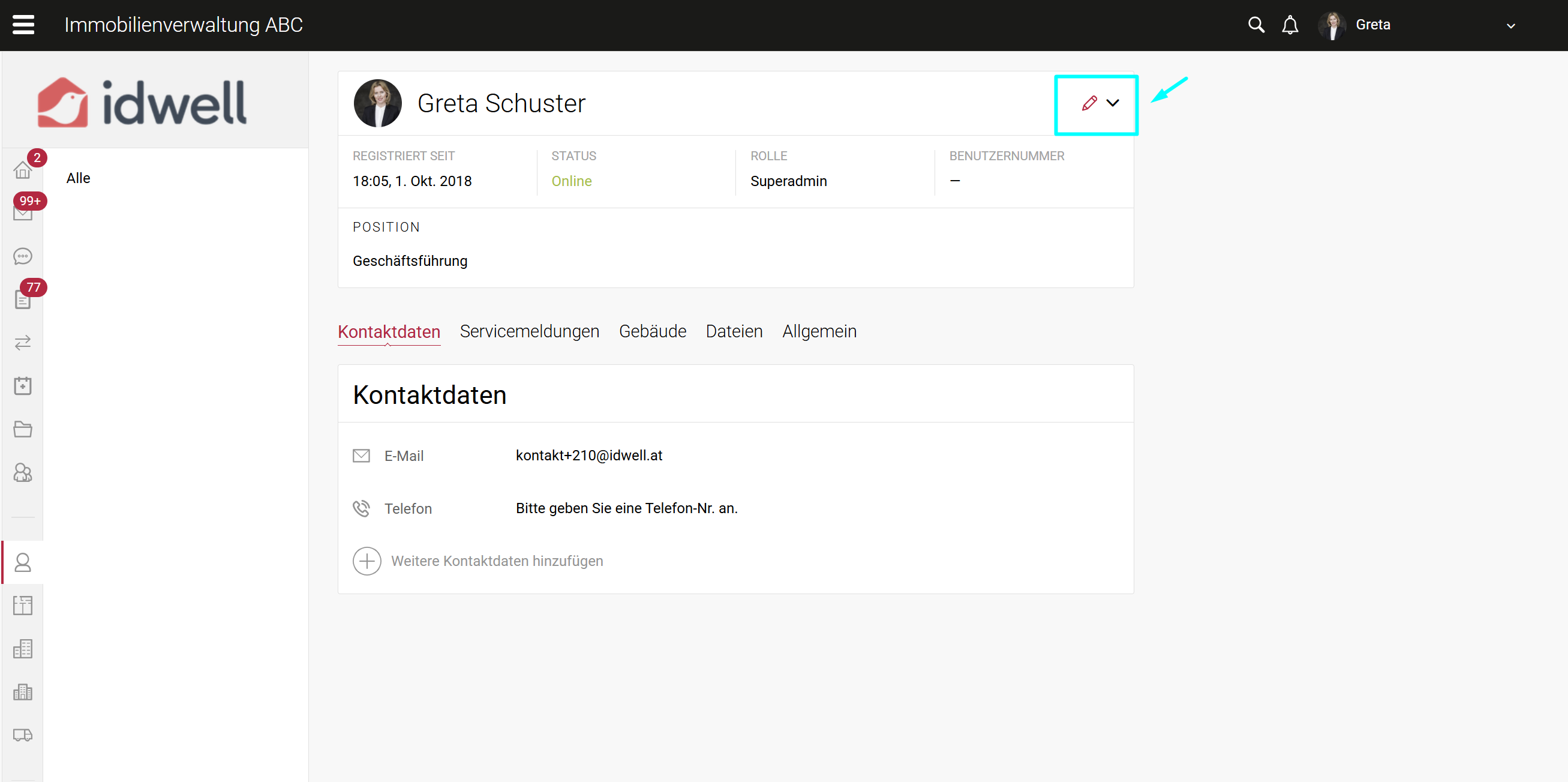Open the delivery truck sidebar icon
The image size is (1568, 782).
coord(23,735)
